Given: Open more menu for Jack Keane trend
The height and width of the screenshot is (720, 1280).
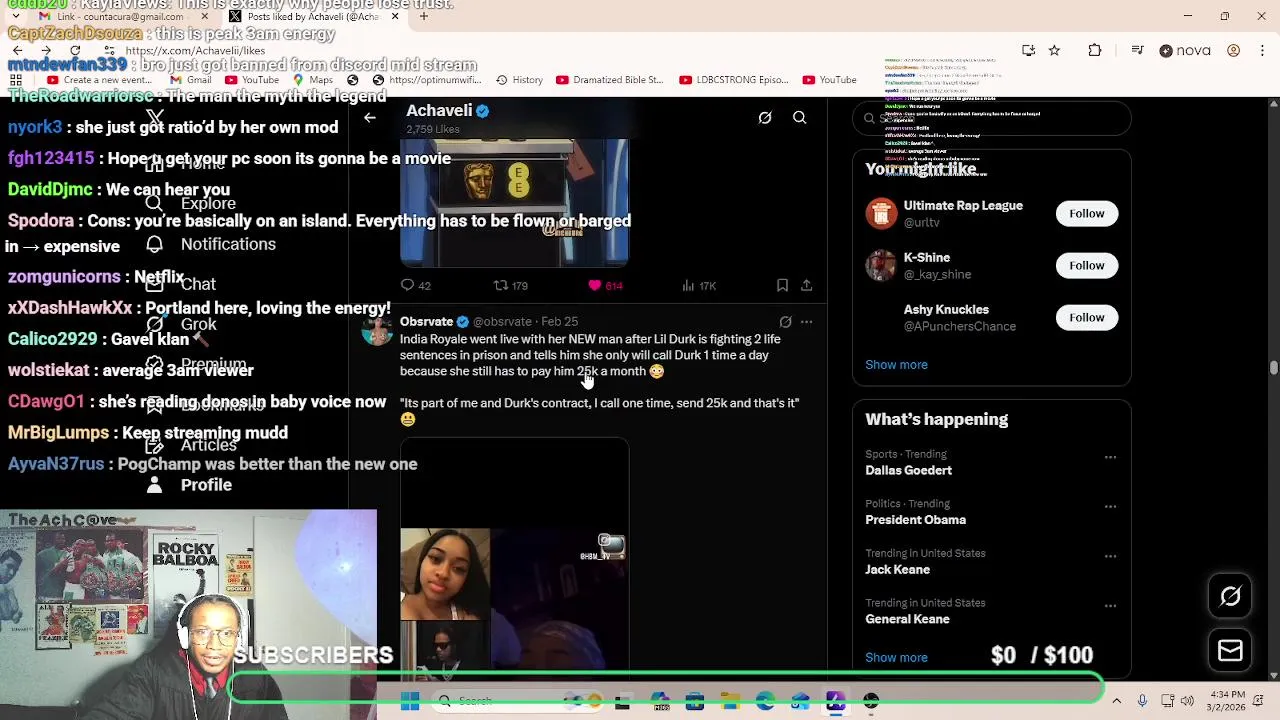Looking at the screenshot, I should click(x=1110, y=556).
